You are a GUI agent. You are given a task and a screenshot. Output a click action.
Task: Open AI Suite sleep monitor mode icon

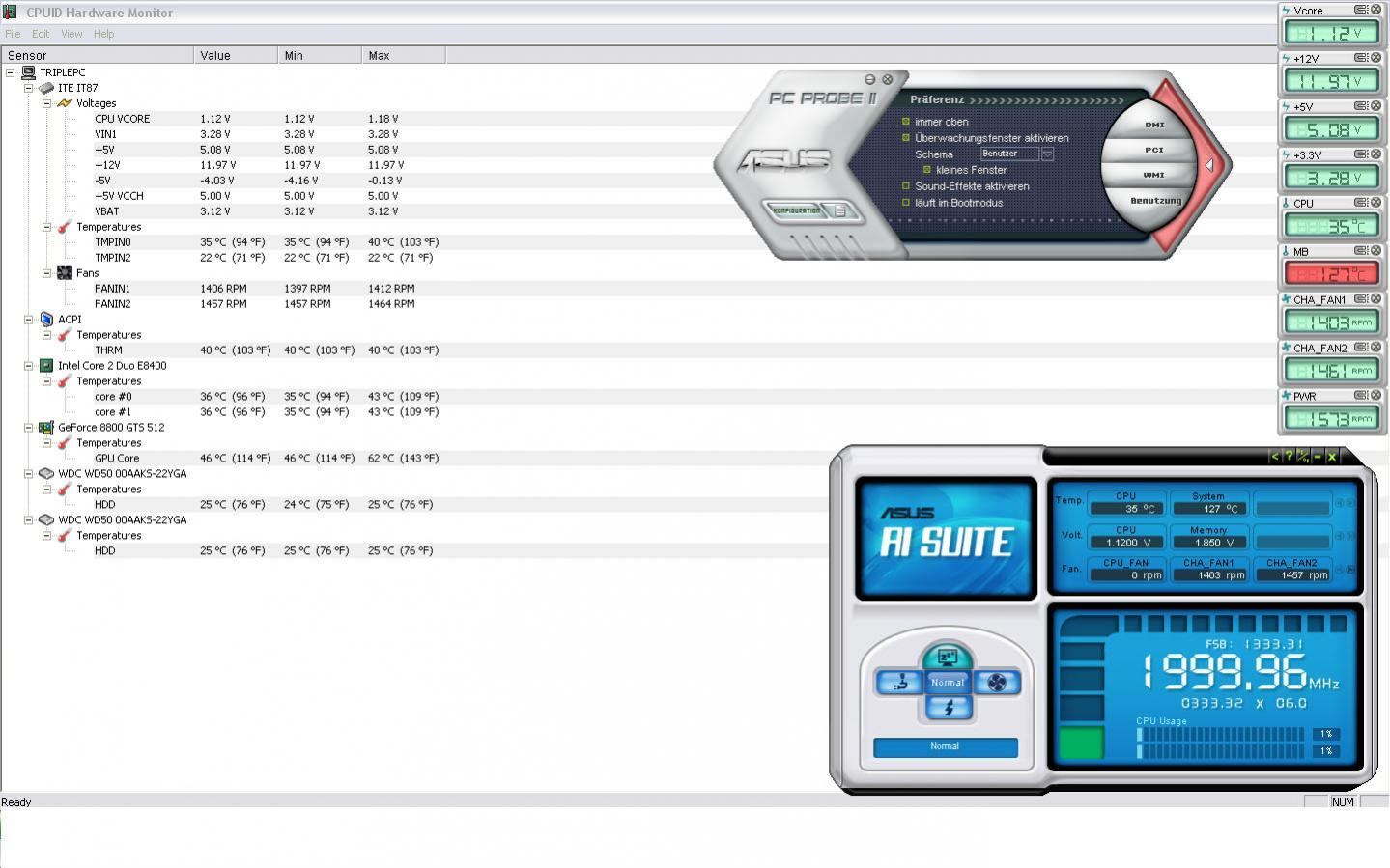click(x=947, y=658)
